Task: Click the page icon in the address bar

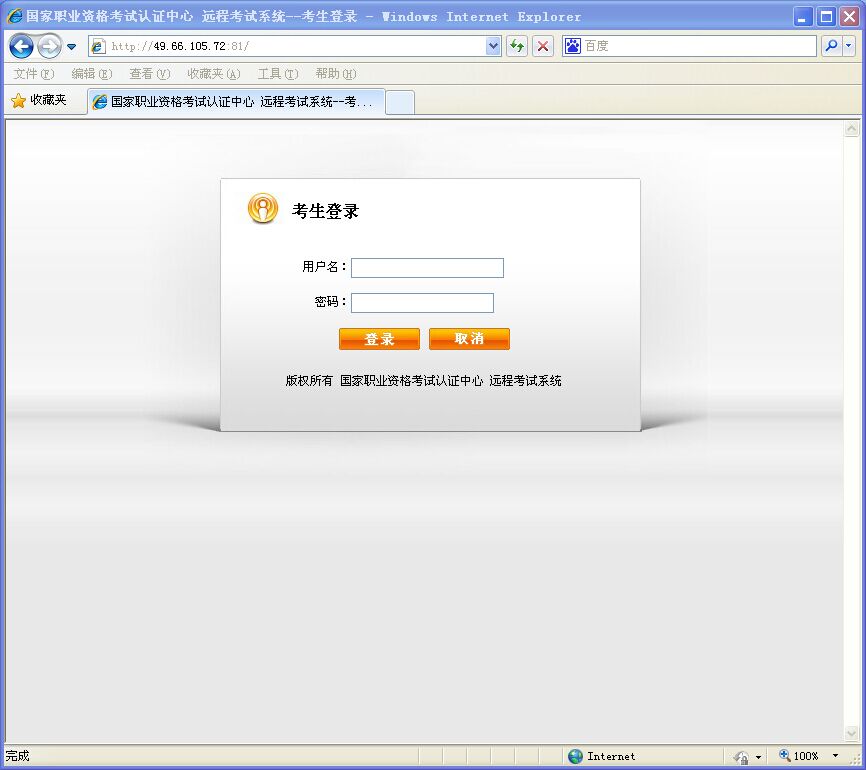Action: point(98,46)
